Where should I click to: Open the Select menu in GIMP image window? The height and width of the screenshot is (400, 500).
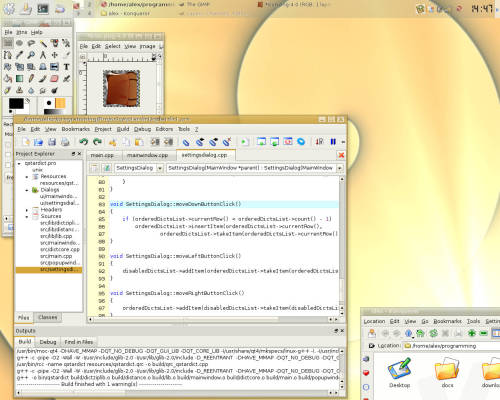point(112,46)
